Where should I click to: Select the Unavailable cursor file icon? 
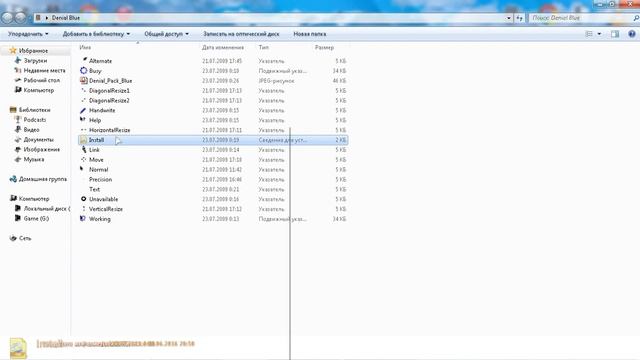click(83, 199)
